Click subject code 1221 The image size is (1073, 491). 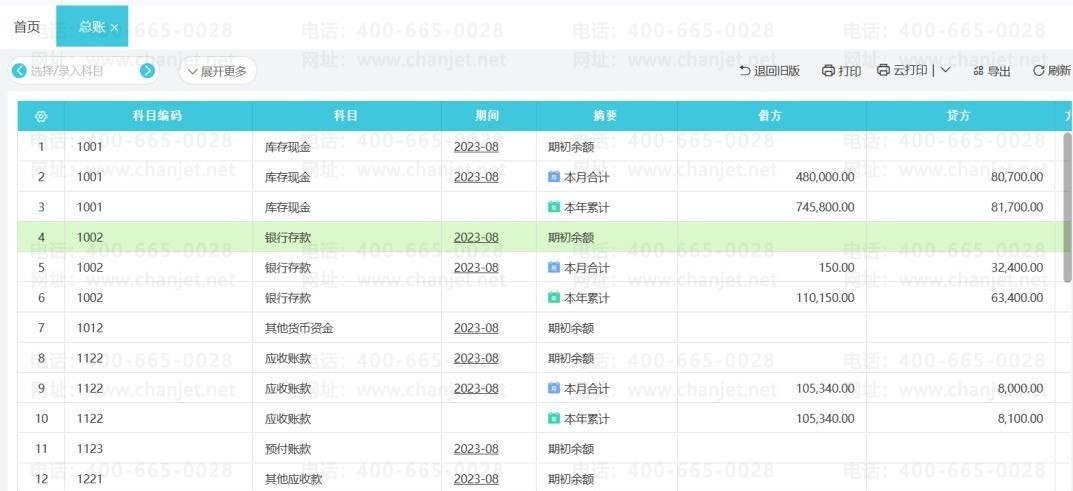click(90, 479)
